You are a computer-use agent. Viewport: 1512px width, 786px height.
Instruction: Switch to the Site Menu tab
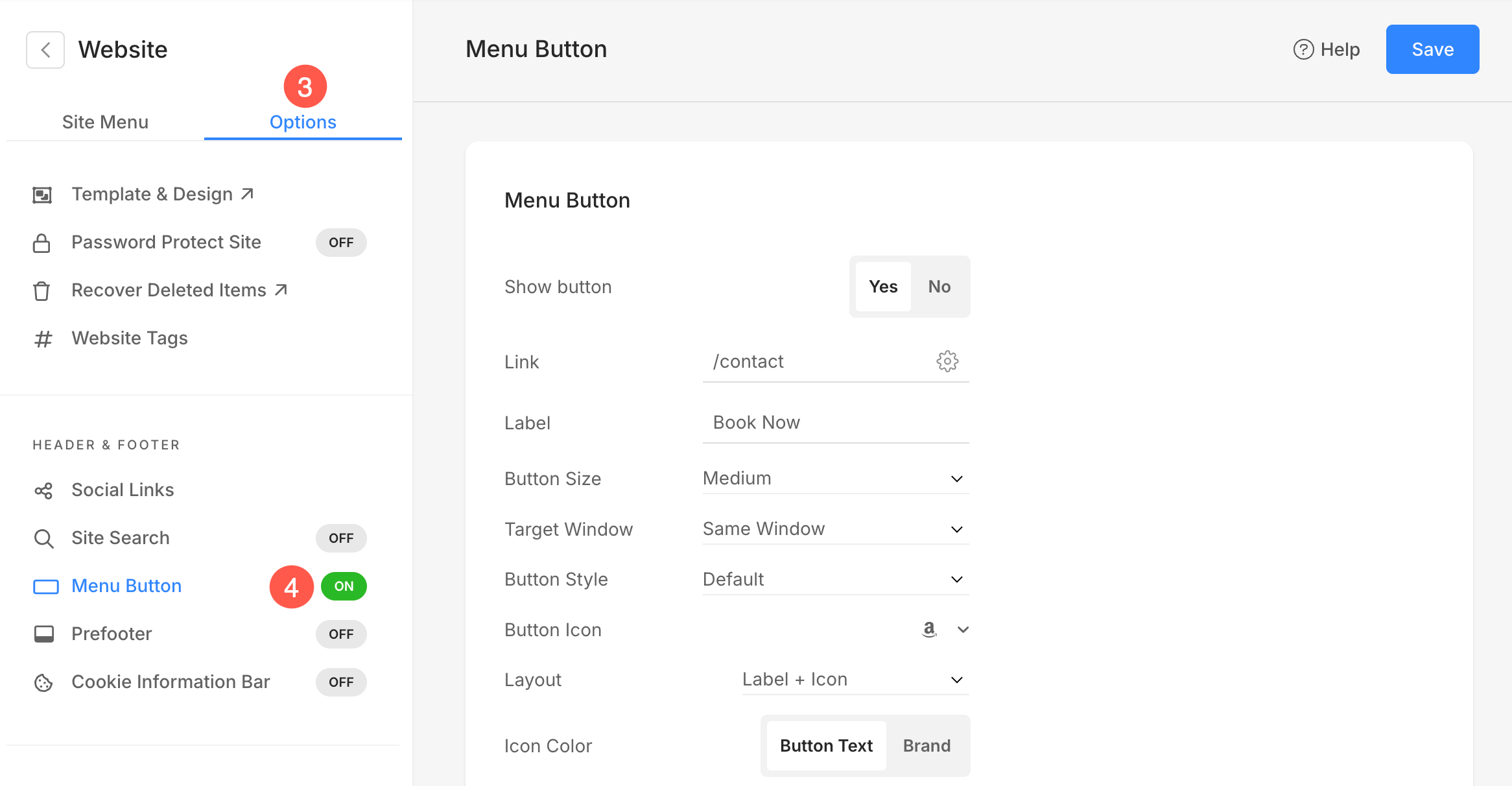pyautogui.click(x=105, y=122)
